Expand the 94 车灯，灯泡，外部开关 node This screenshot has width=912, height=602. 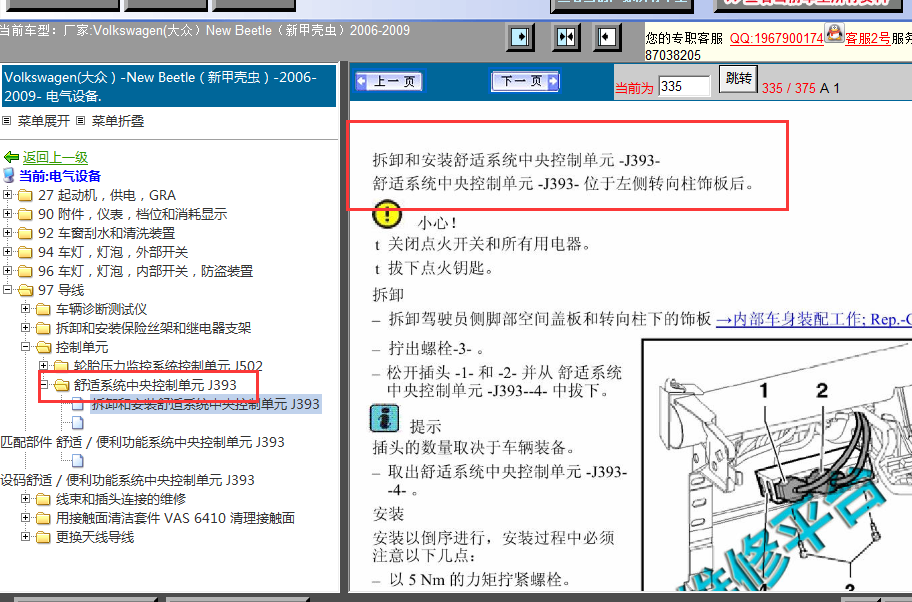click(8, 252)
